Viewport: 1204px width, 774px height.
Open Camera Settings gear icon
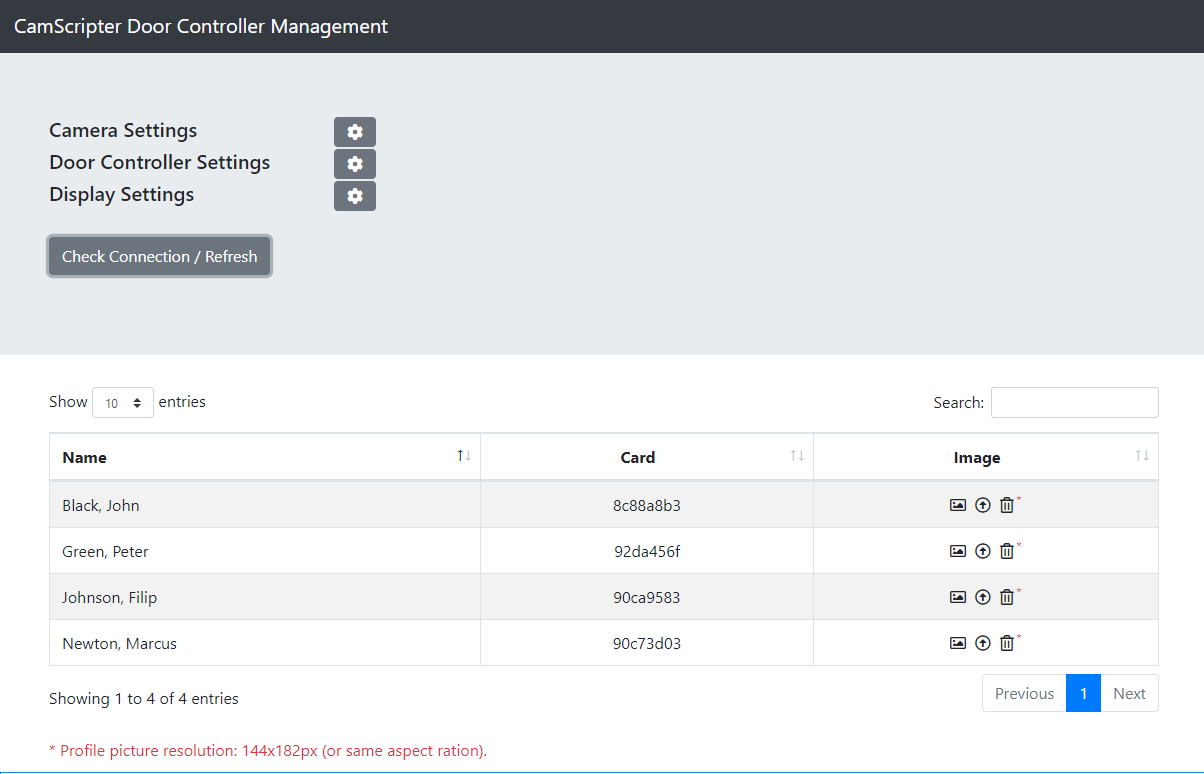pyautogui.click(x=354, y=132)
